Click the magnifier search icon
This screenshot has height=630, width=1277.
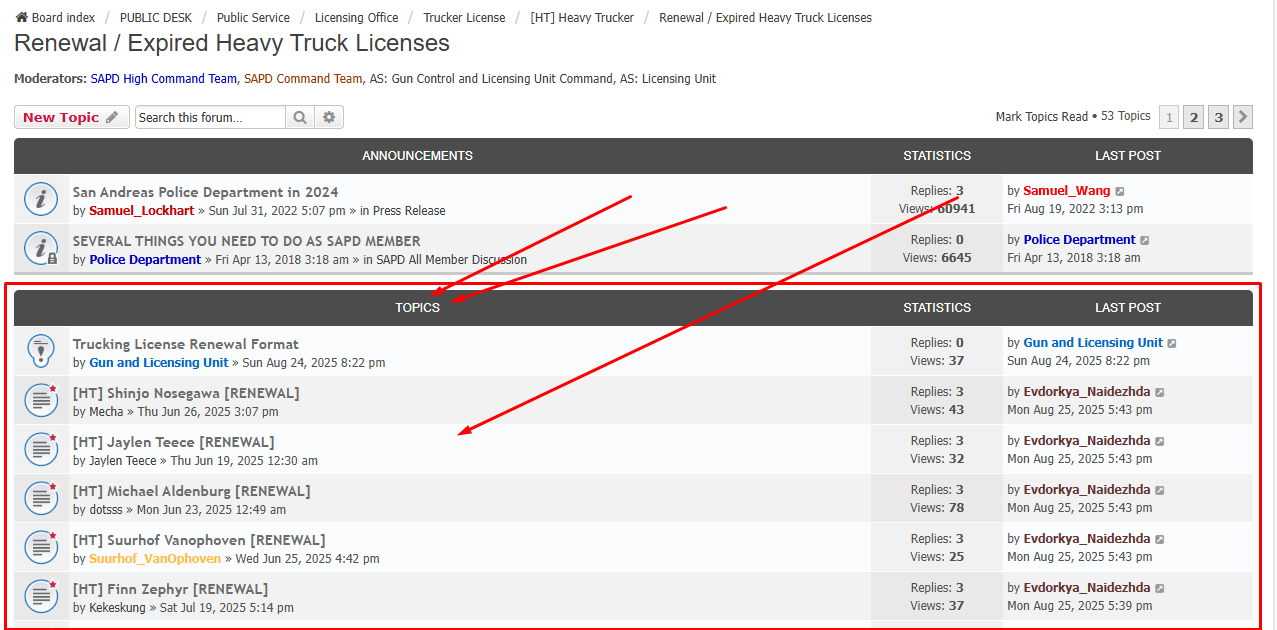click(300, 117)
